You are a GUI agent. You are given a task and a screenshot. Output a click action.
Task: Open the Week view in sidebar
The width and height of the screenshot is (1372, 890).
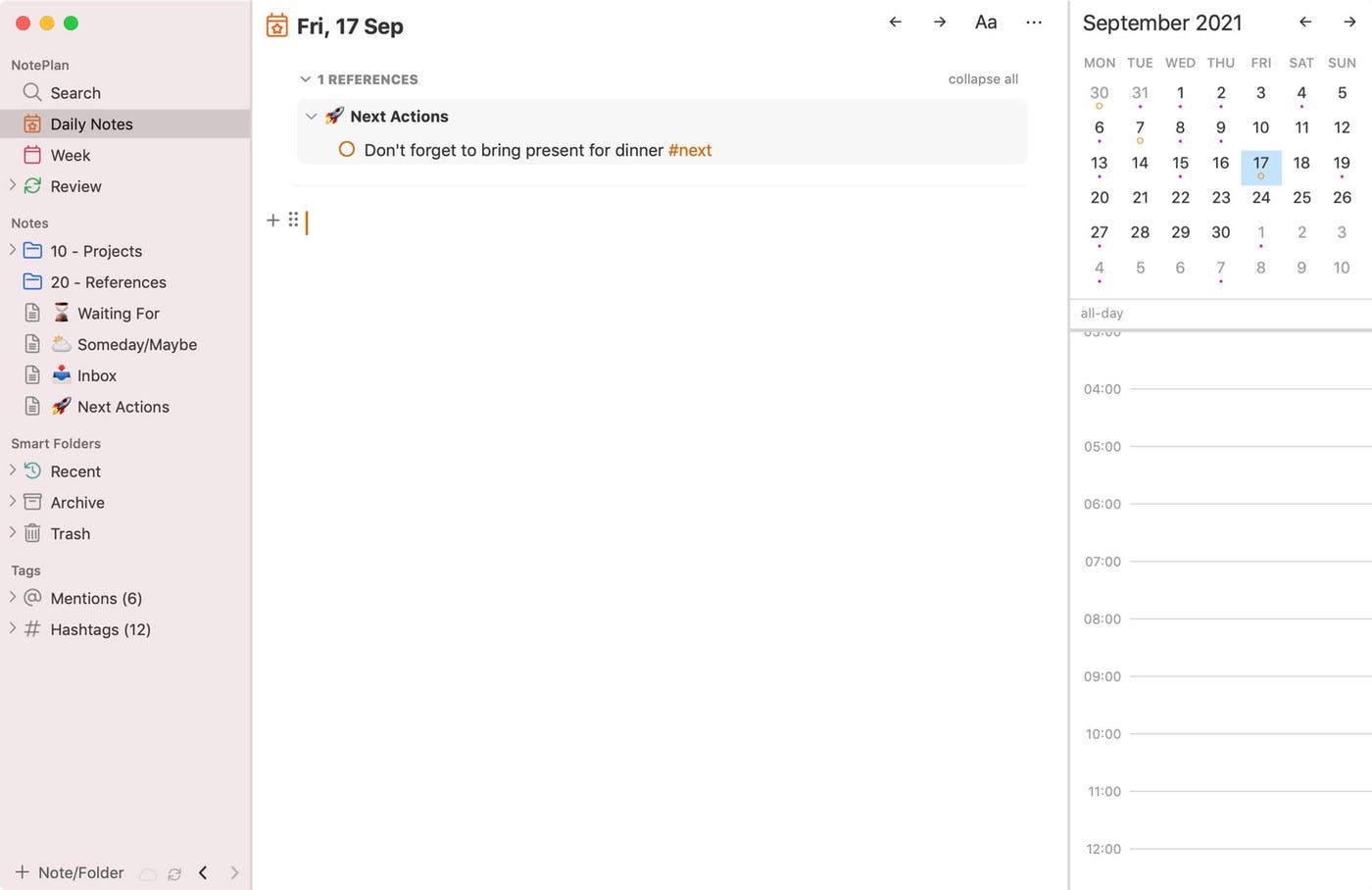click(70, 155)
